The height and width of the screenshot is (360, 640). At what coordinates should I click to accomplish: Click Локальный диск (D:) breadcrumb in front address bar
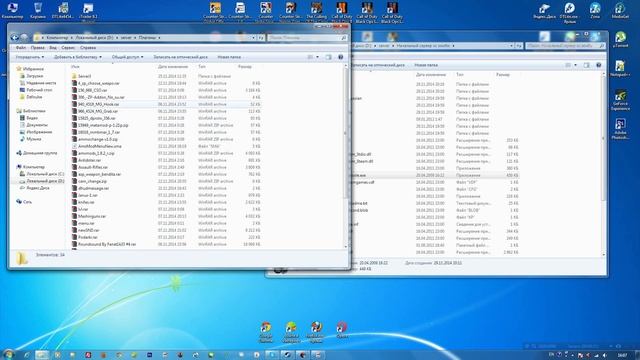(x=94, y=38)
